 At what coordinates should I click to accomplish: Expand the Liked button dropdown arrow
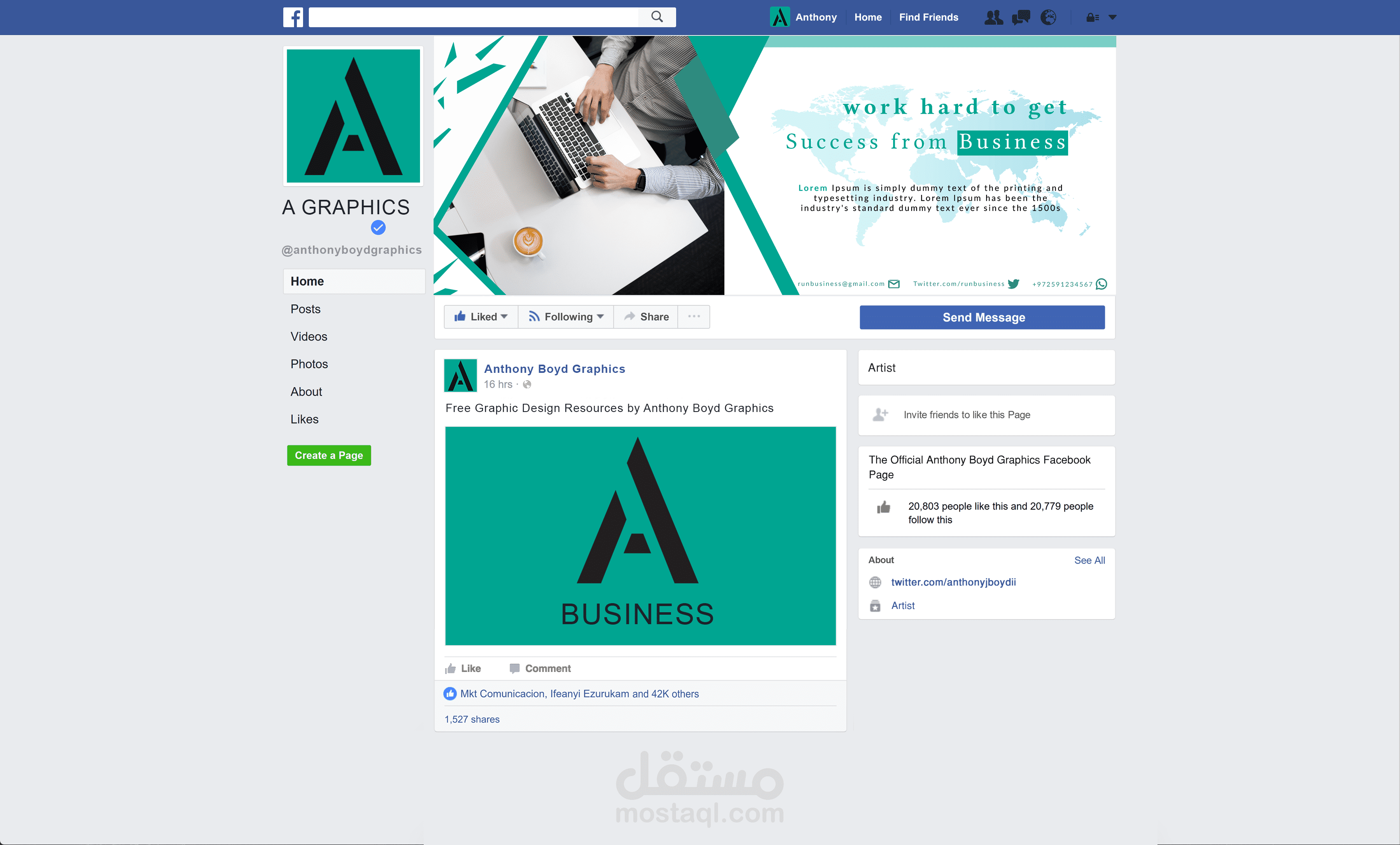tap(507, 317)
